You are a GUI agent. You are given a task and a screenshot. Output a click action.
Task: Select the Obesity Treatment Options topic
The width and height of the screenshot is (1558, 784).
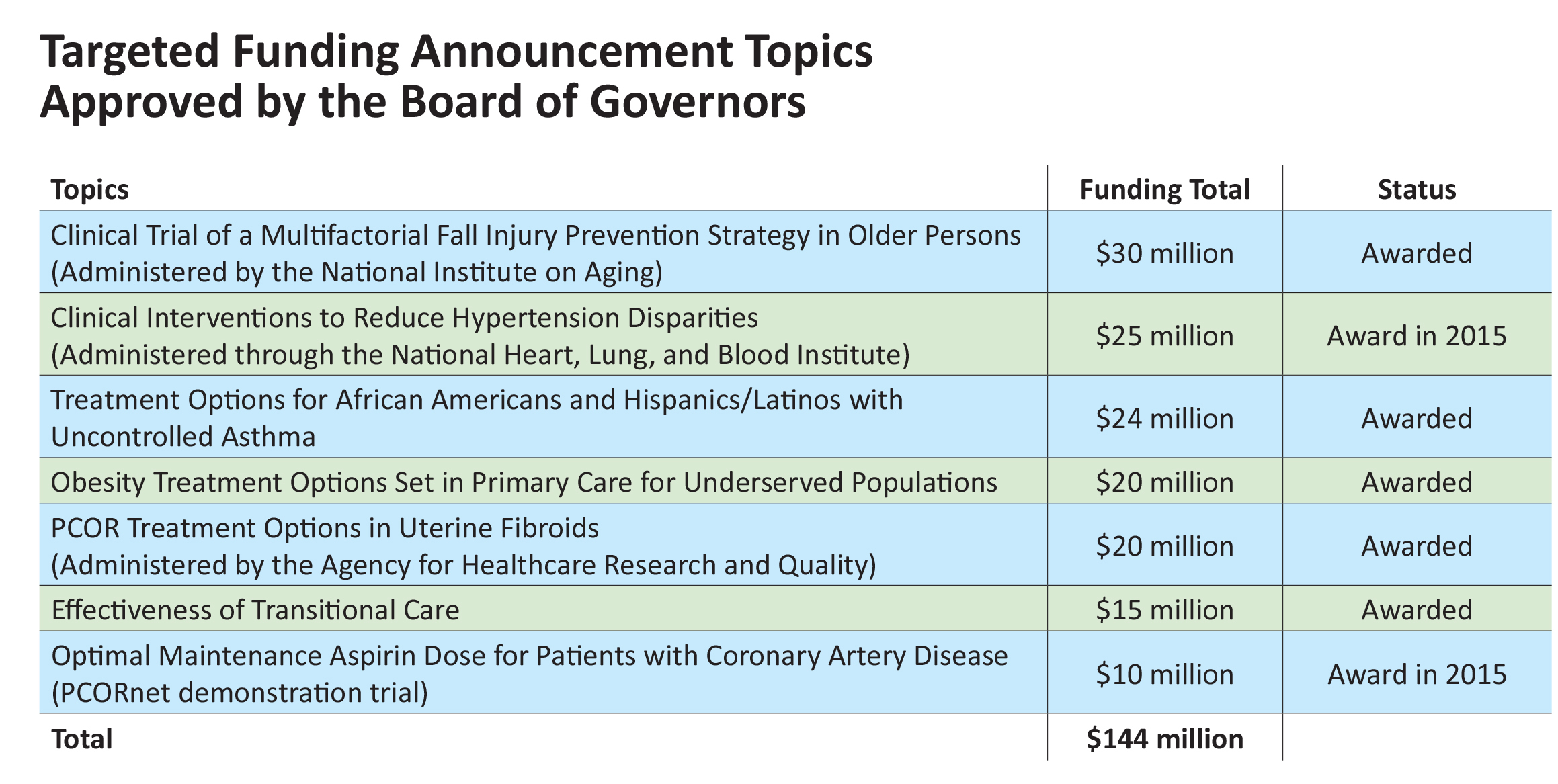[x=524, y=482]
